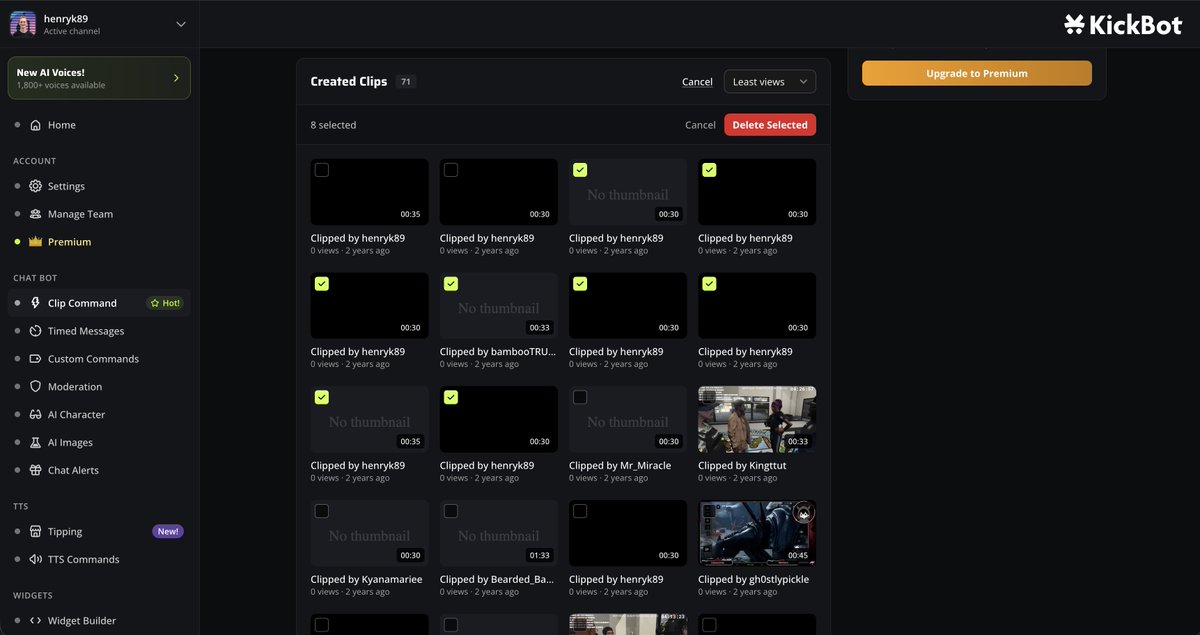Click the 01:33 duration badge
1200x635 pixels.
pos(539,555)
